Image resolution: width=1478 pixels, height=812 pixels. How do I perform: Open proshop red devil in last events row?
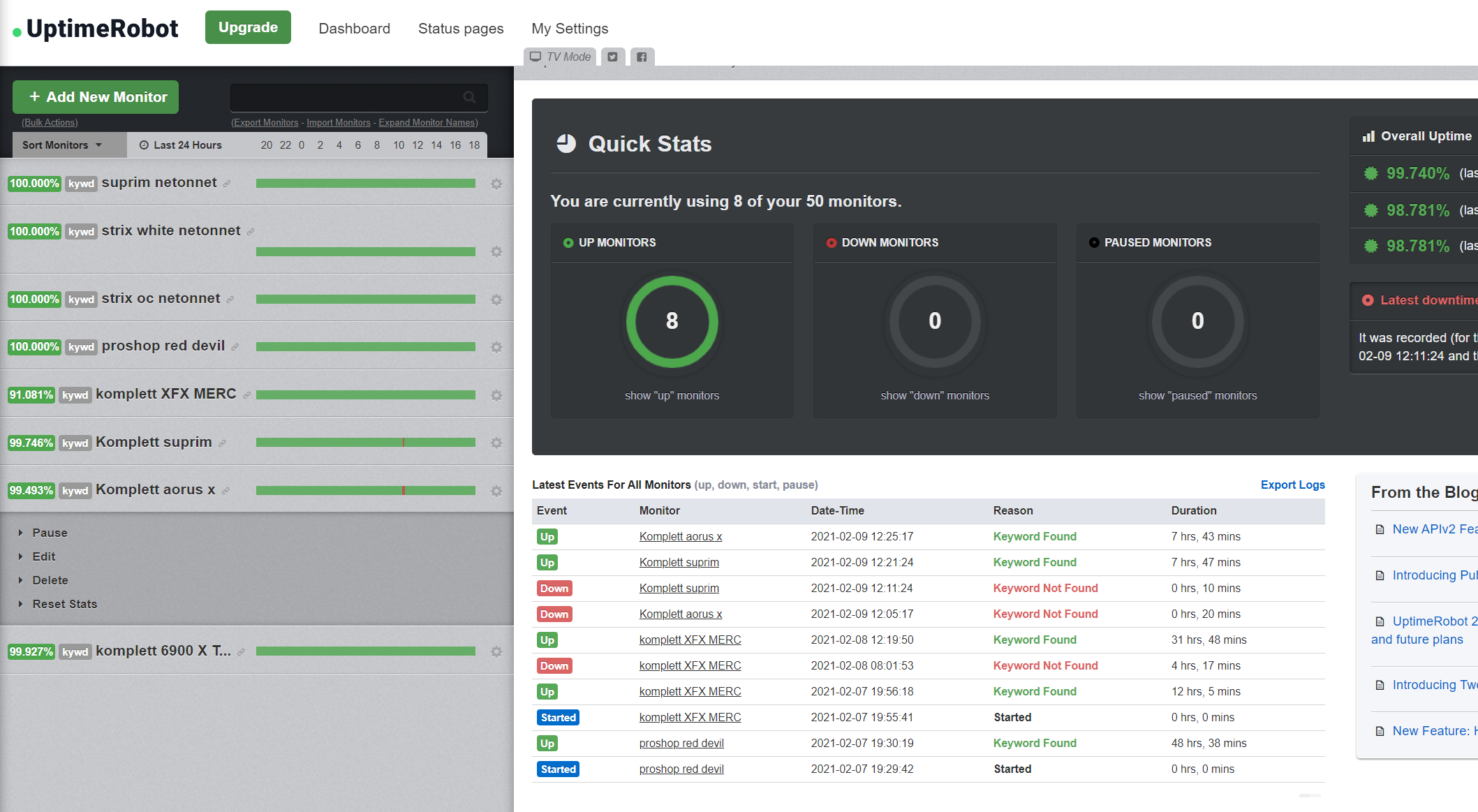[681, 769]
